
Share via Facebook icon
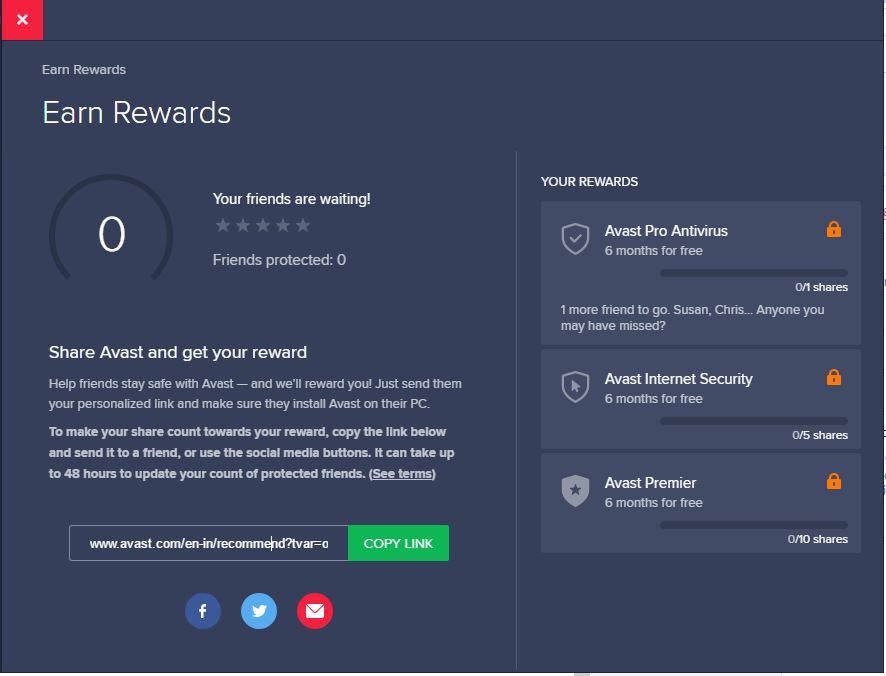pos(203,610)
